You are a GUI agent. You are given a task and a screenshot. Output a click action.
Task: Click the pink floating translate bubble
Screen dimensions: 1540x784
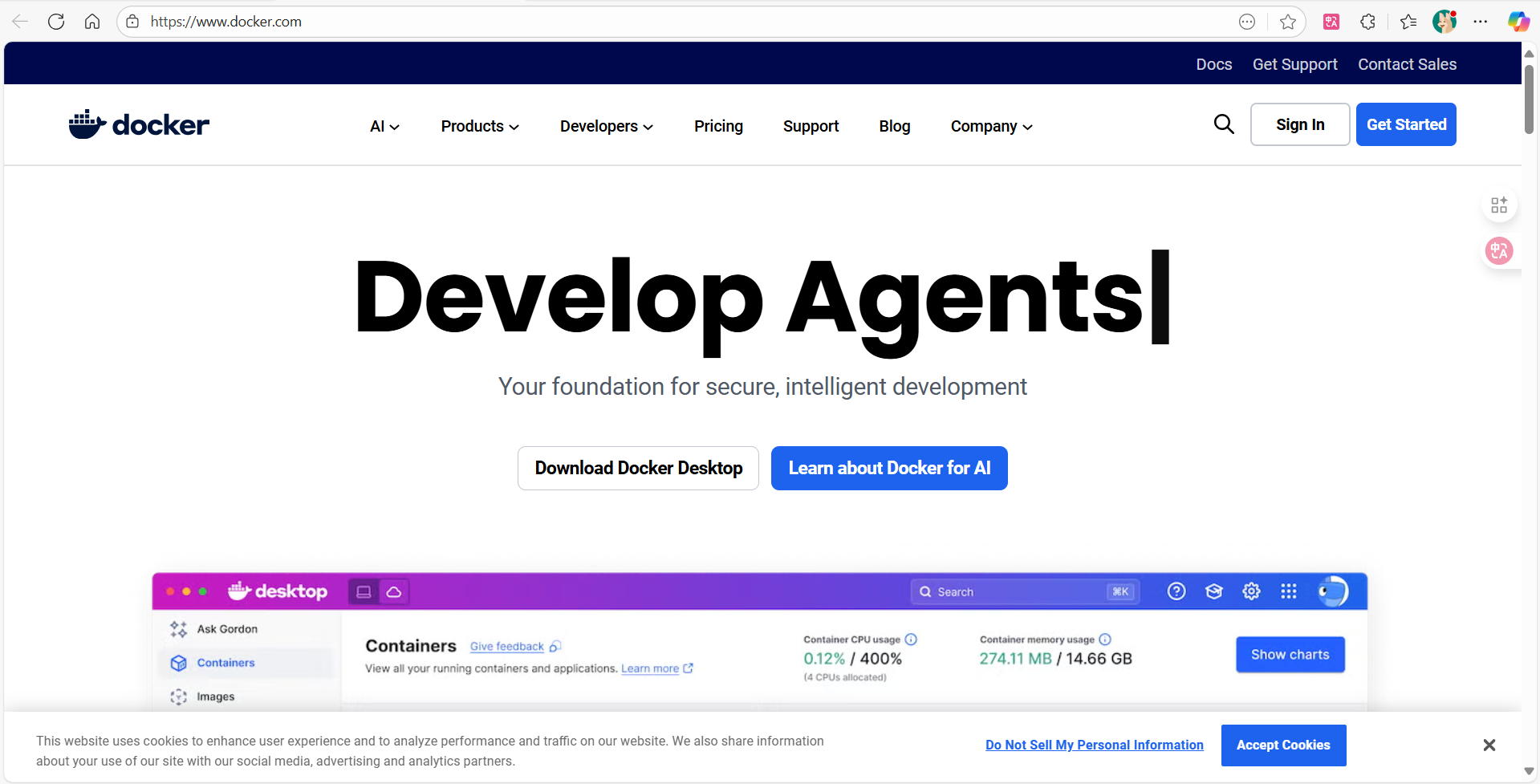pyautogui.click(x=1499, y=251)
